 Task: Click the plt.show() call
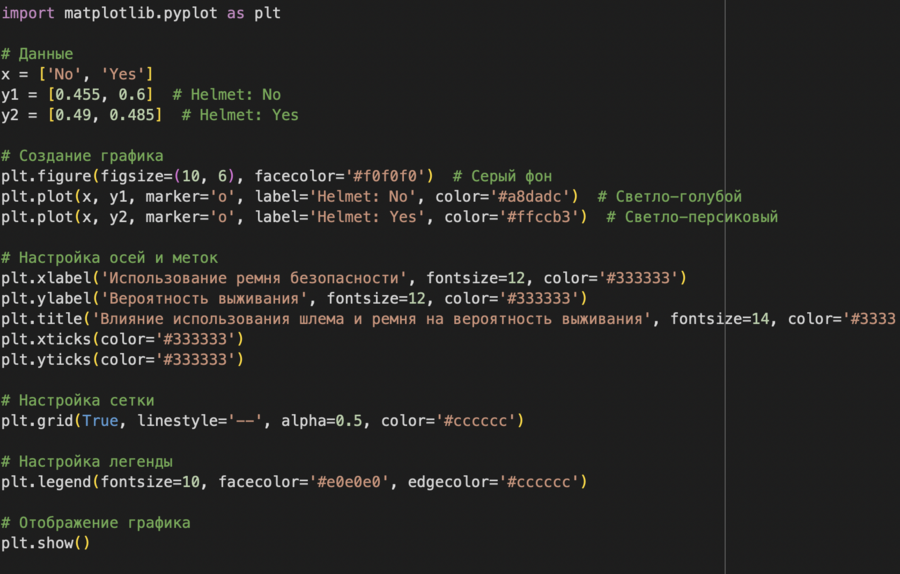click(46, 543)
